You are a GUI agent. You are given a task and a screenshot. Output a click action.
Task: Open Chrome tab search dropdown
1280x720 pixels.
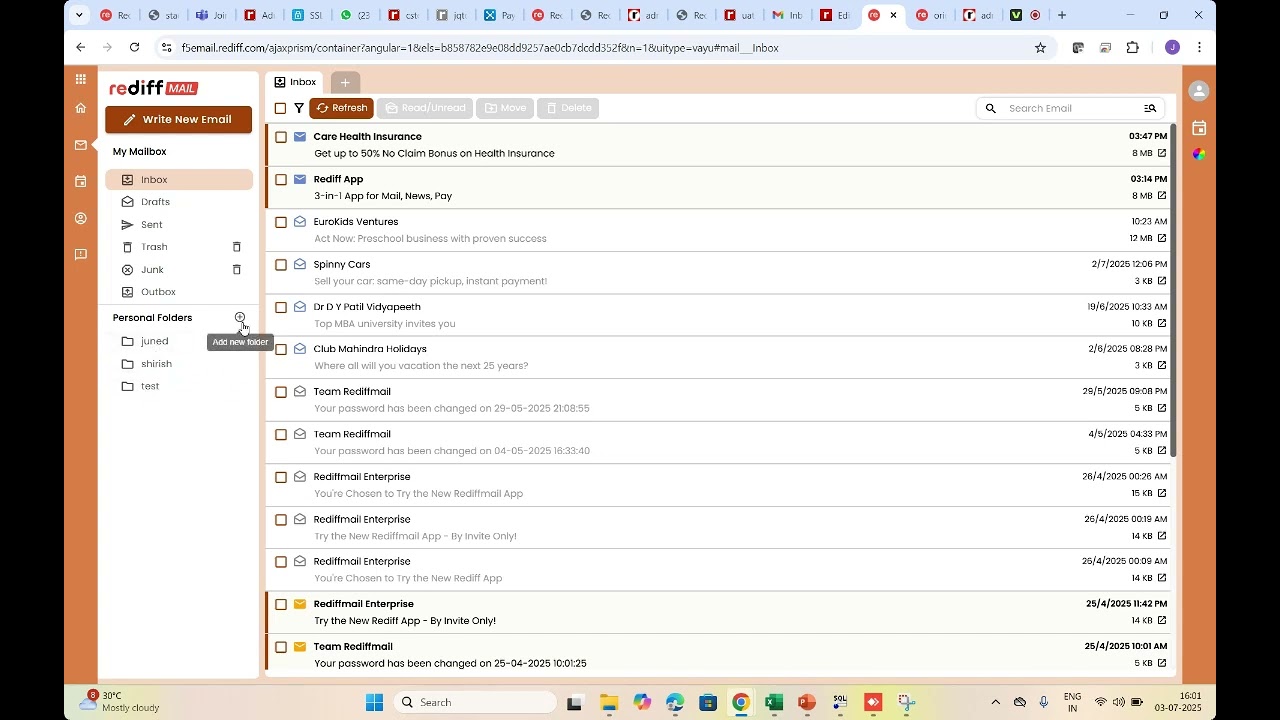point(79,15)
